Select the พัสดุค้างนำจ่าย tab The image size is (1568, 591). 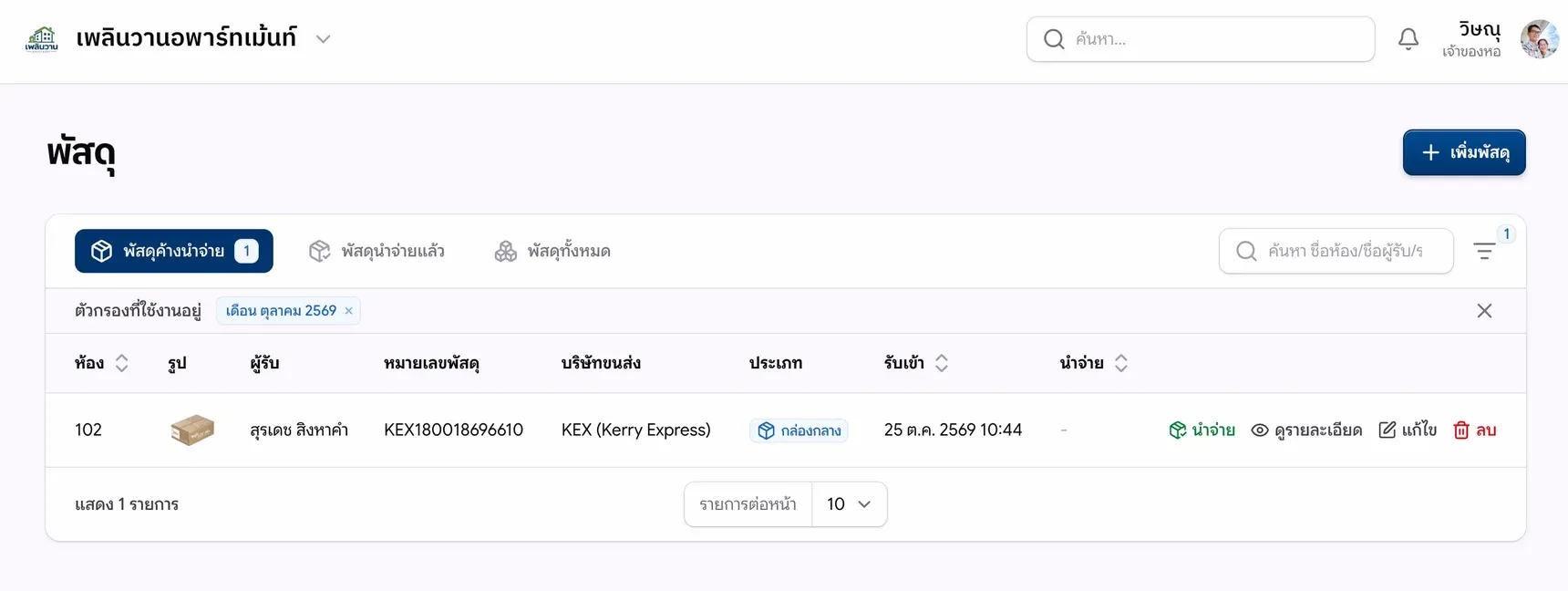[x=174, y=251]
